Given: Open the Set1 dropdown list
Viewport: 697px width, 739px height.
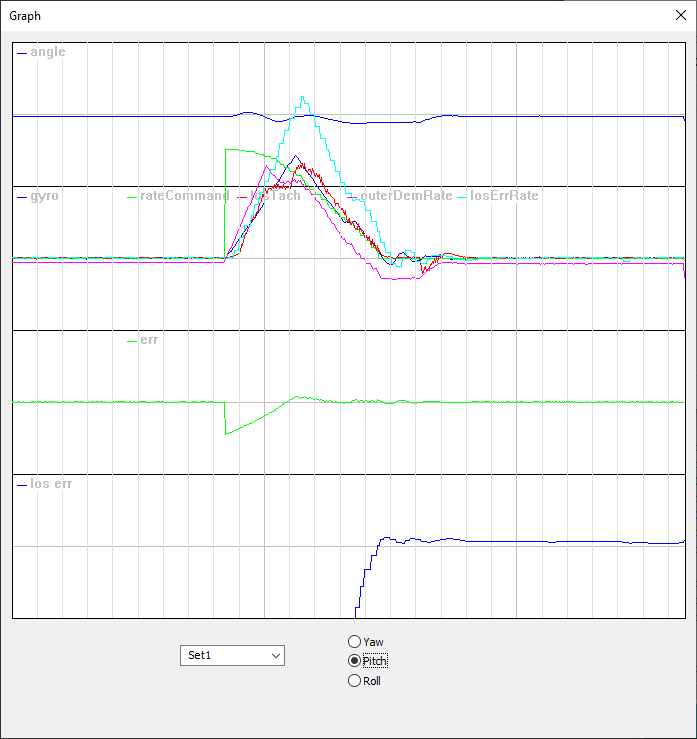Looking at the screenshot, I should pyautogui.click(x=233, y=655).
